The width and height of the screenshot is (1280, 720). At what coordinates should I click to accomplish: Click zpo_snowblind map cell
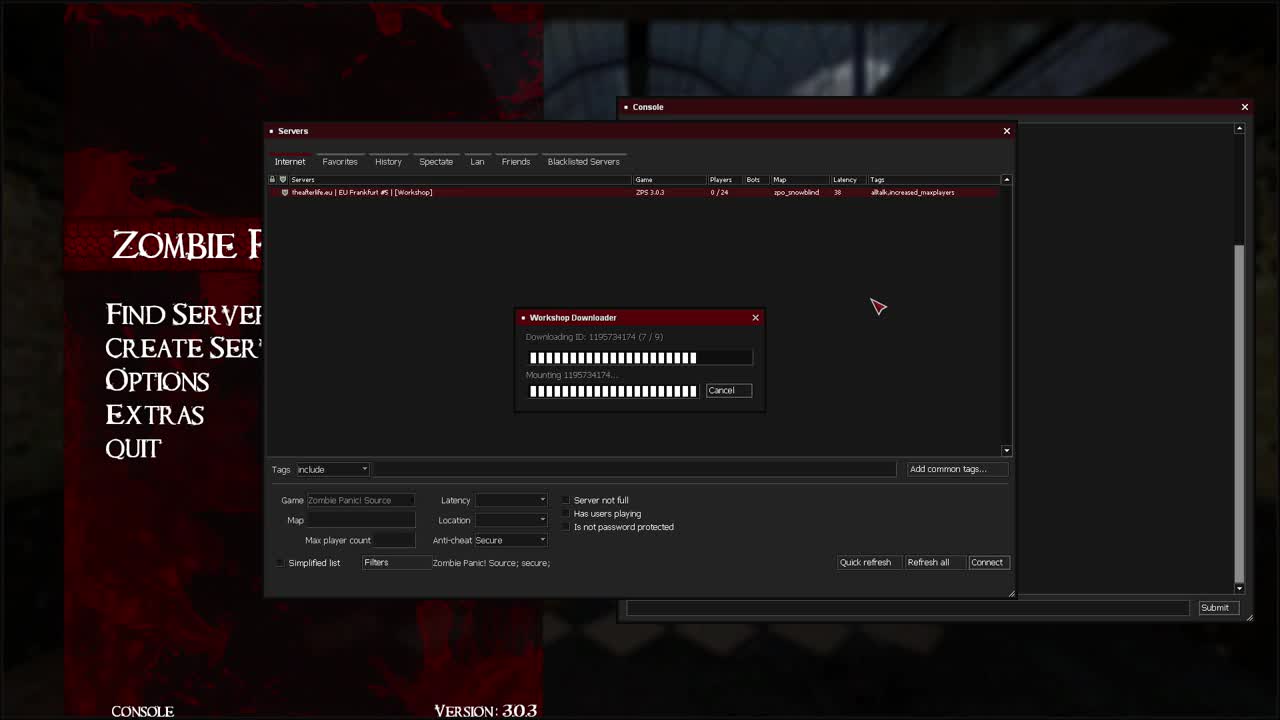796,192
